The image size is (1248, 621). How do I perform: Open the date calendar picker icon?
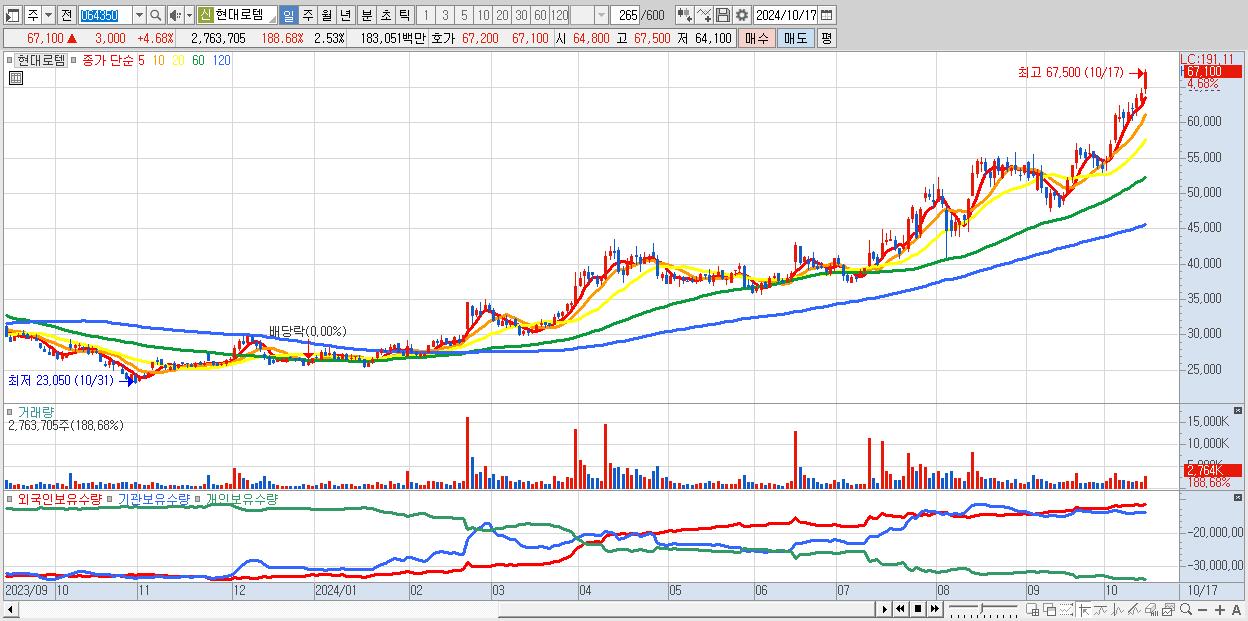826,15
